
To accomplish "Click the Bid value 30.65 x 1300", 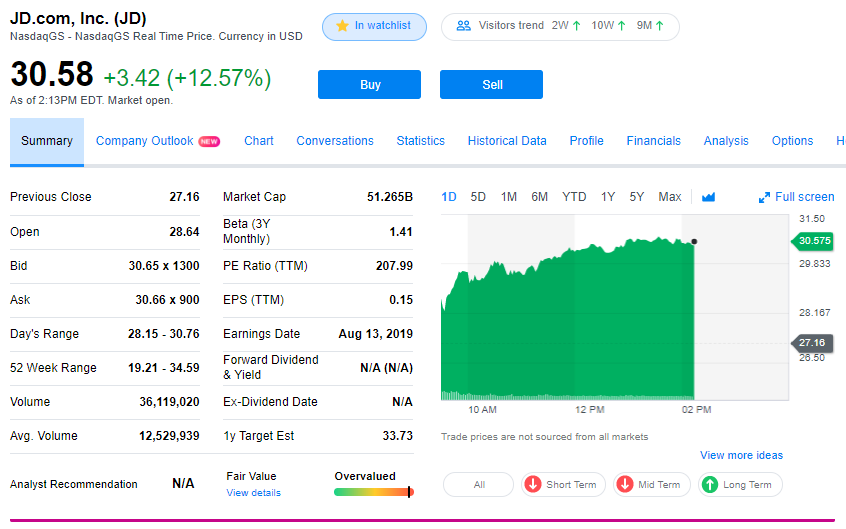I will (164, 266).
